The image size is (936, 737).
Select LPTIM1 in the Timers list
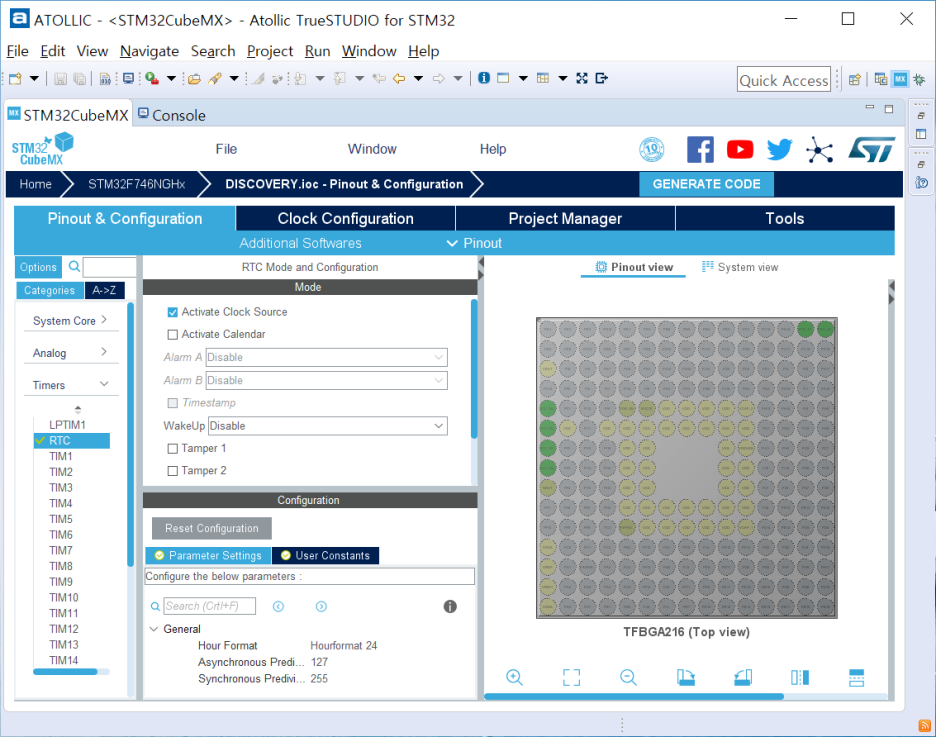67,425
